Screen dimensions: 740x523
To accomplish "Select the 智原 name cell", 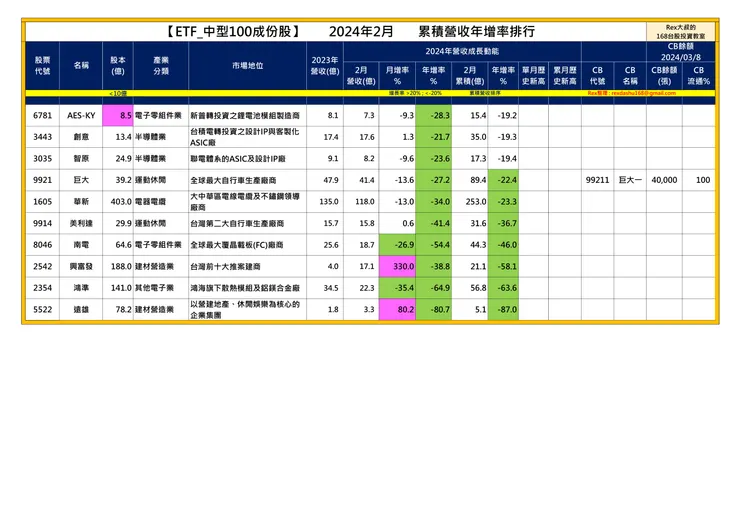I will click(81, 159).
